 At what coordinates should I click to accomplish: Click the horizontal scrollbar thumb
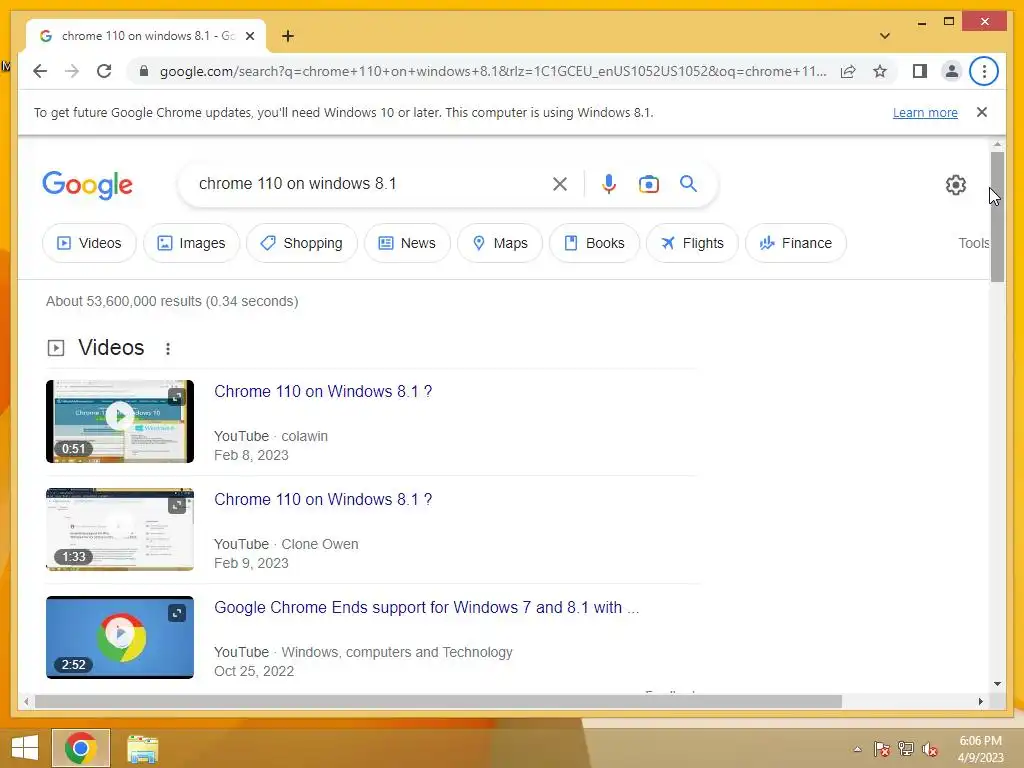tap(438, 701)
